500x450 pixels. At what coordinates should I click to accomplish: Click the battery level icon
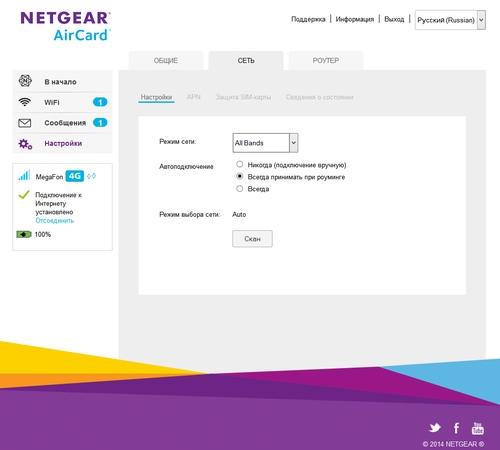(24, 234)
